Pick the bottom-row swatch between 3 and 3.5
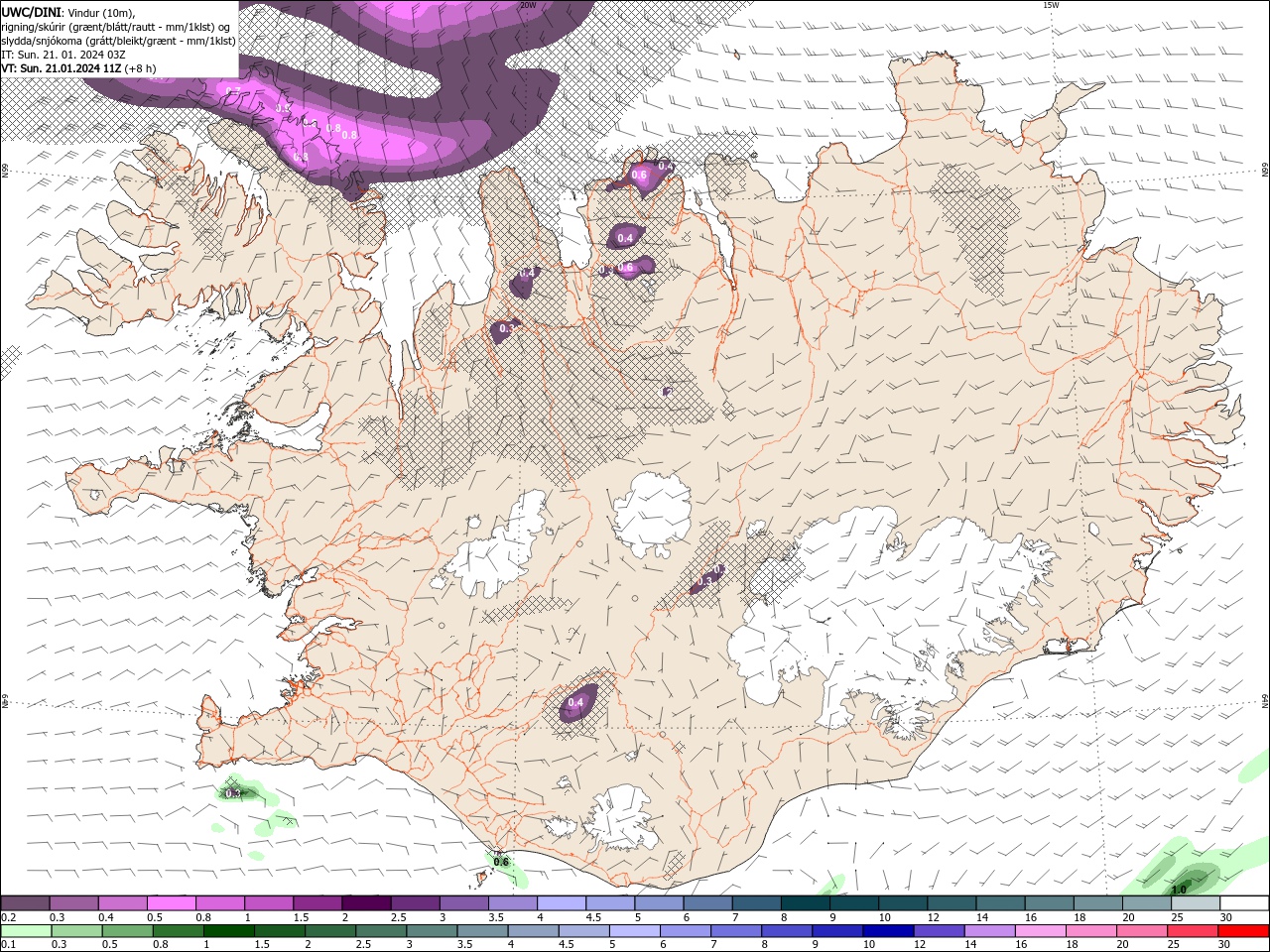1270x952 pixels. coord(432,931)
